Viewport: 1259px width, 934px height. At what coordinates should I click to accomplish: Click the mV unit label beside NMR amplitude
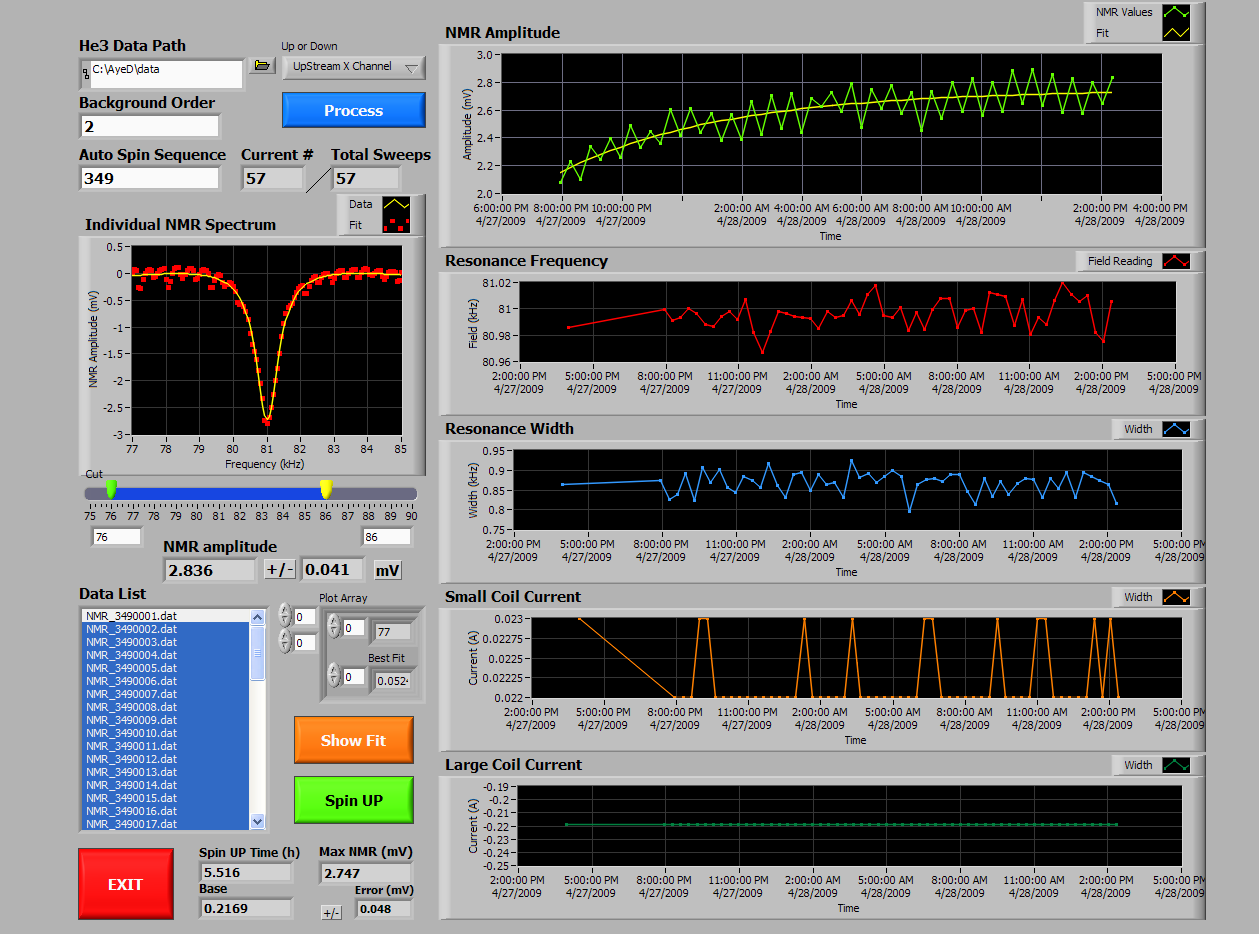pyautogui.click(x=388, y=570)
